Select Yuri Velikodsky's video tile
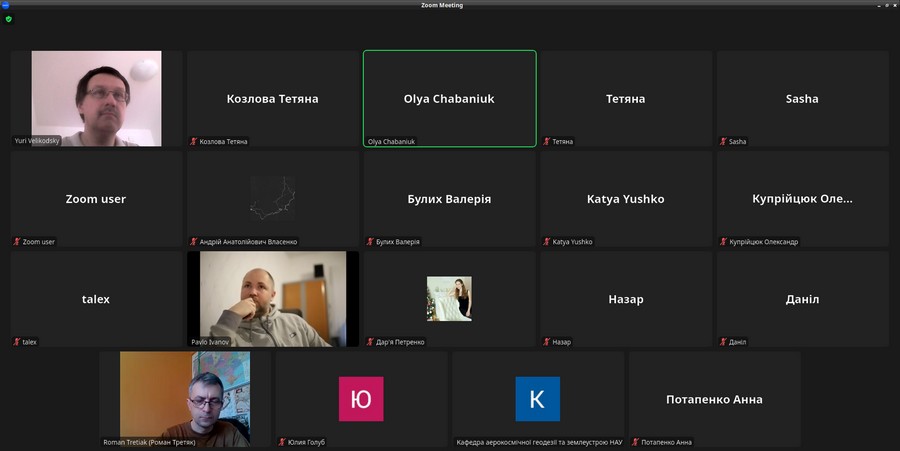 pyautogui.click(x=96, y=98)
